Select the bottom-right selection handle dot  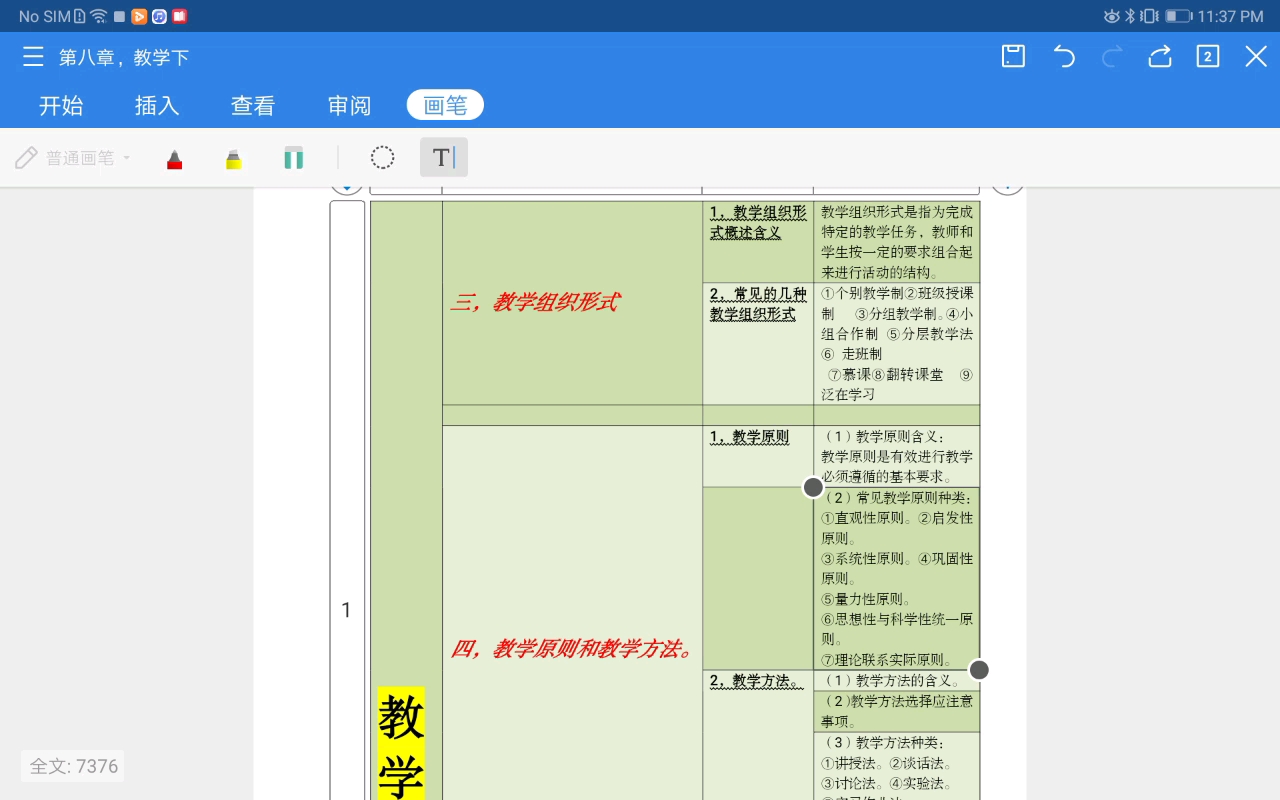(979, 670)
